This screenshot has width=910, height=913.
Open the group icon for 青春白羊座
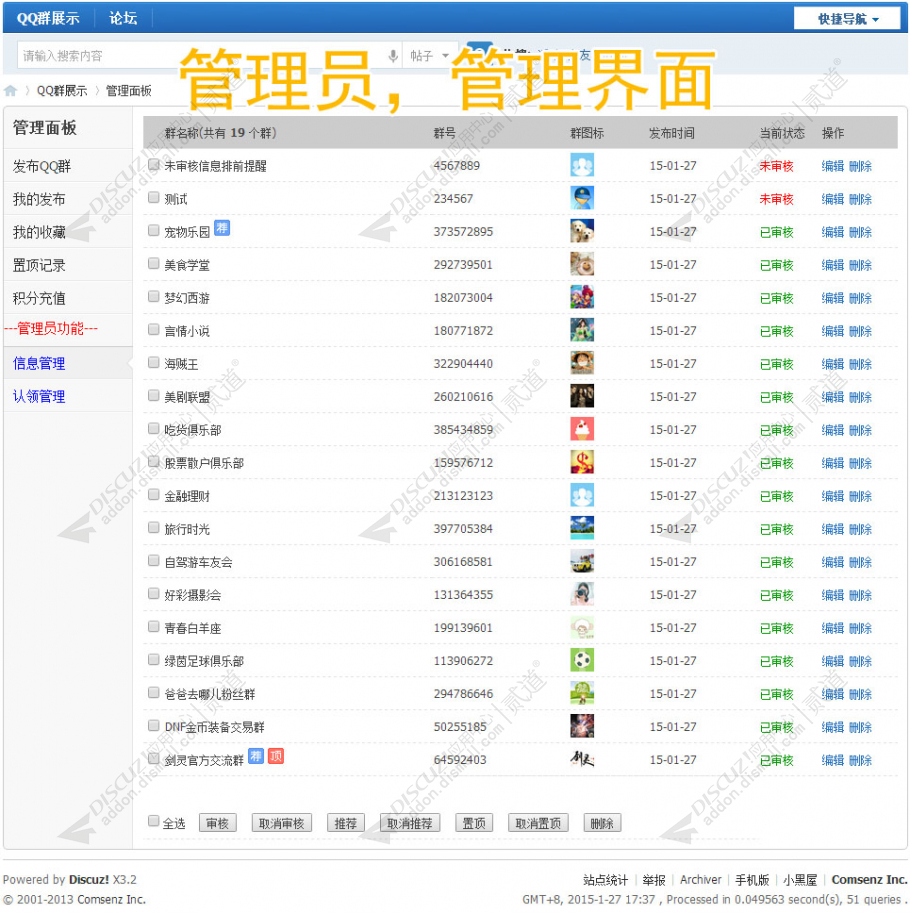pos(582,627)
